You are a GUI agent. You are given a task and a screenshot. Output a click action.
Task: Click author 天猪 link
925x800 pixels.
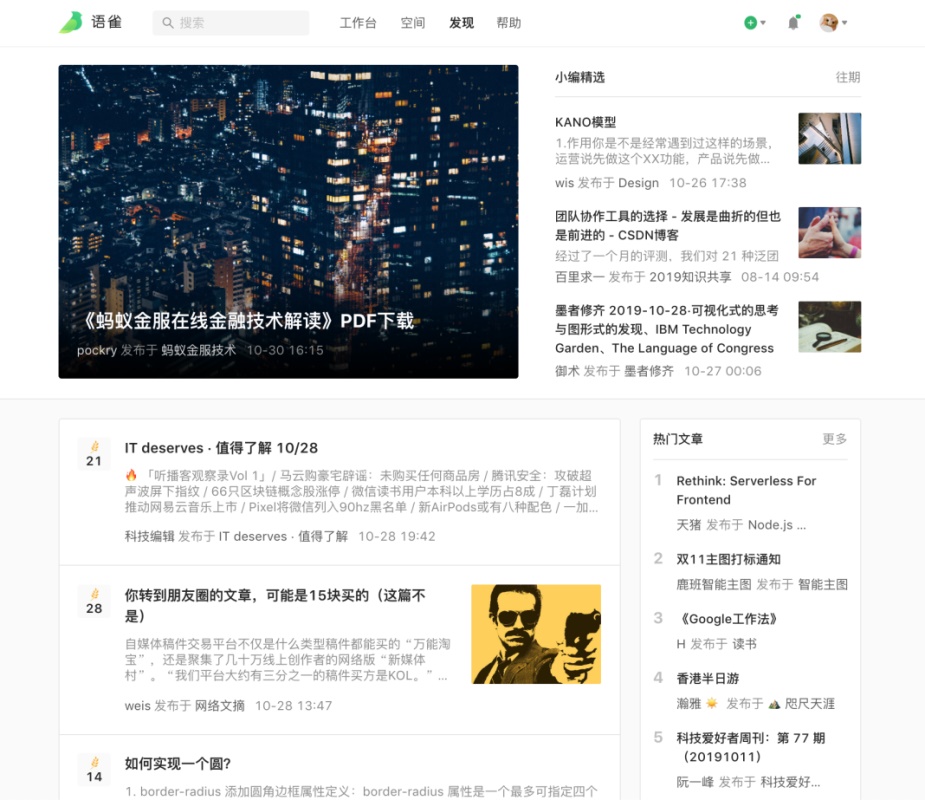click(x=688, y=525)
